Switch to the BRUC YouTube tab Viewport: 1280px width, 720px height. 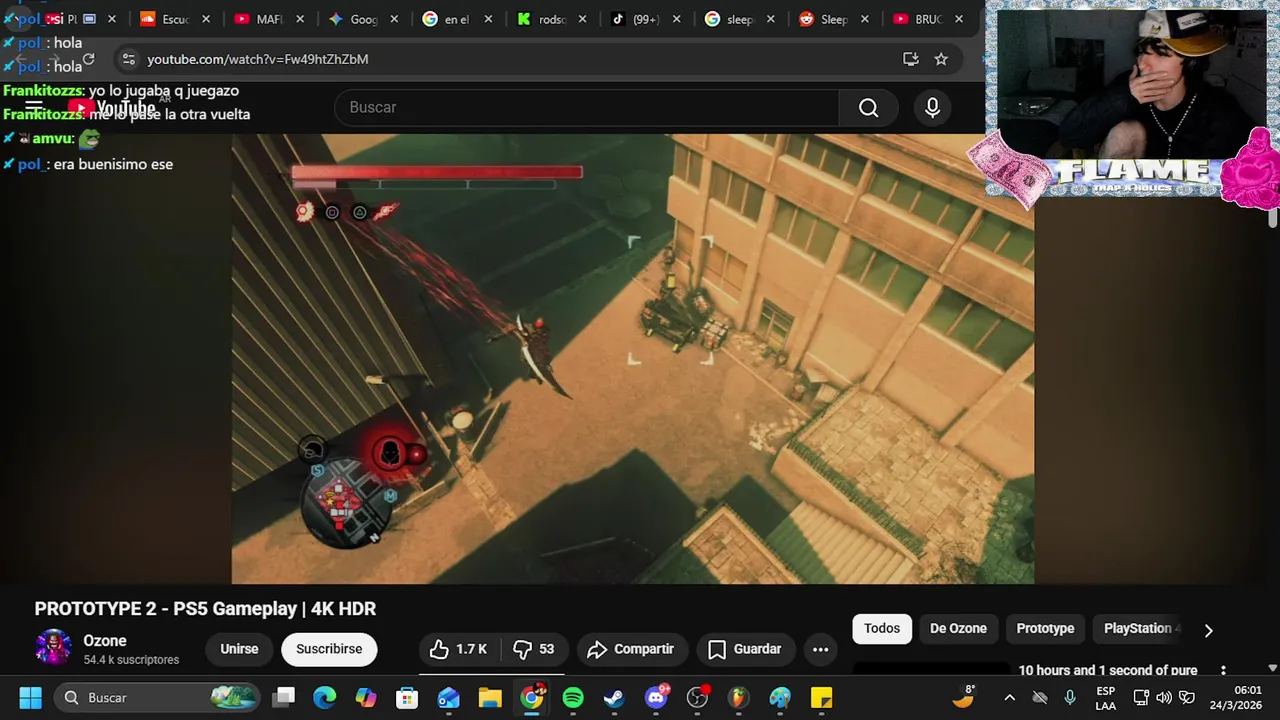coord(928,19)
